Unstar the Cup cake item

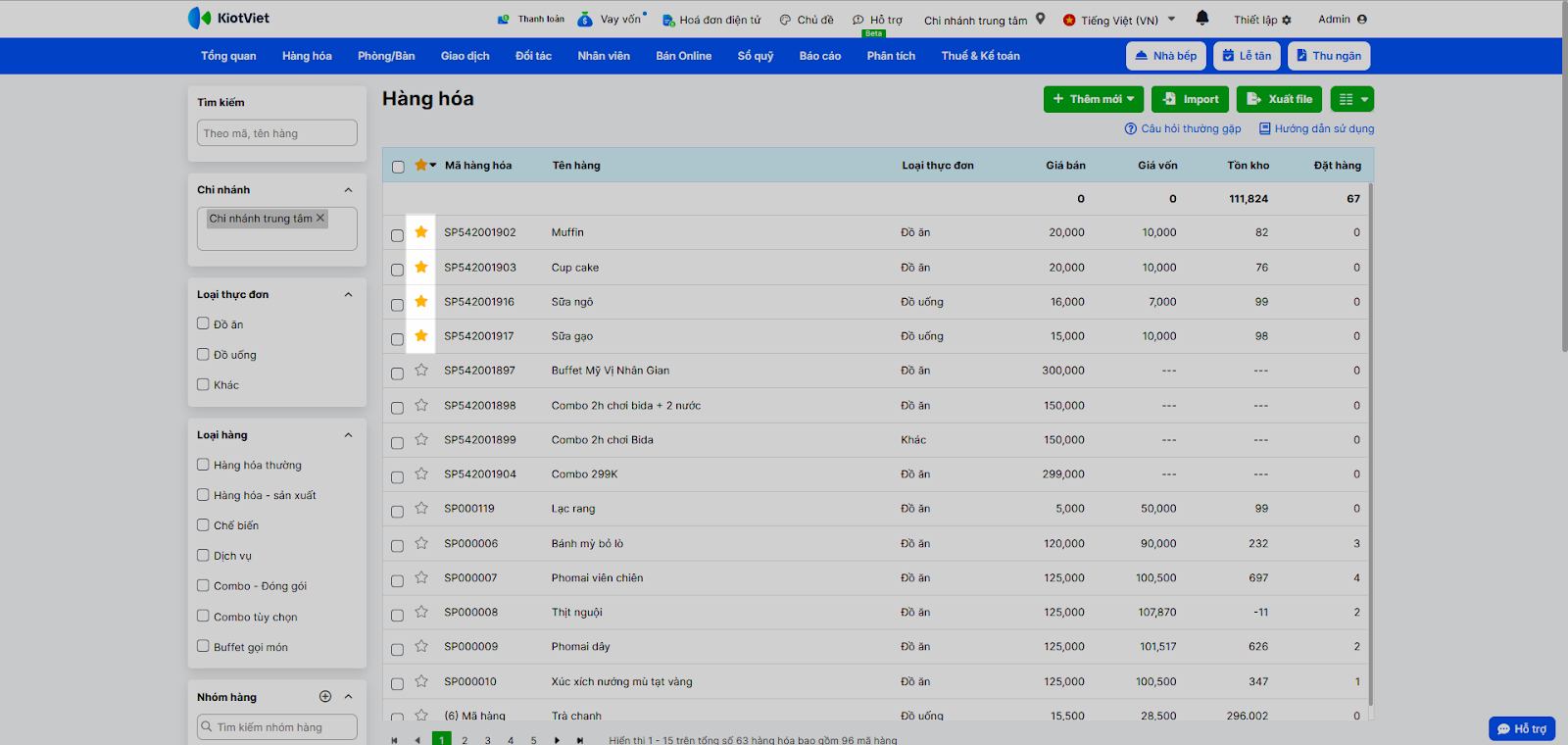coord(421,267)
